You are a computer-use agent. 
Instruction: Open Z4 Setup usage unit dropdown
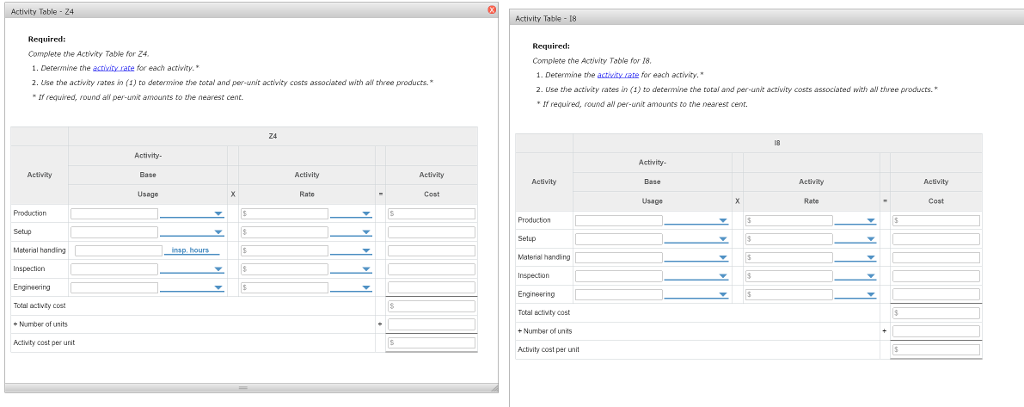click(191, 232)
